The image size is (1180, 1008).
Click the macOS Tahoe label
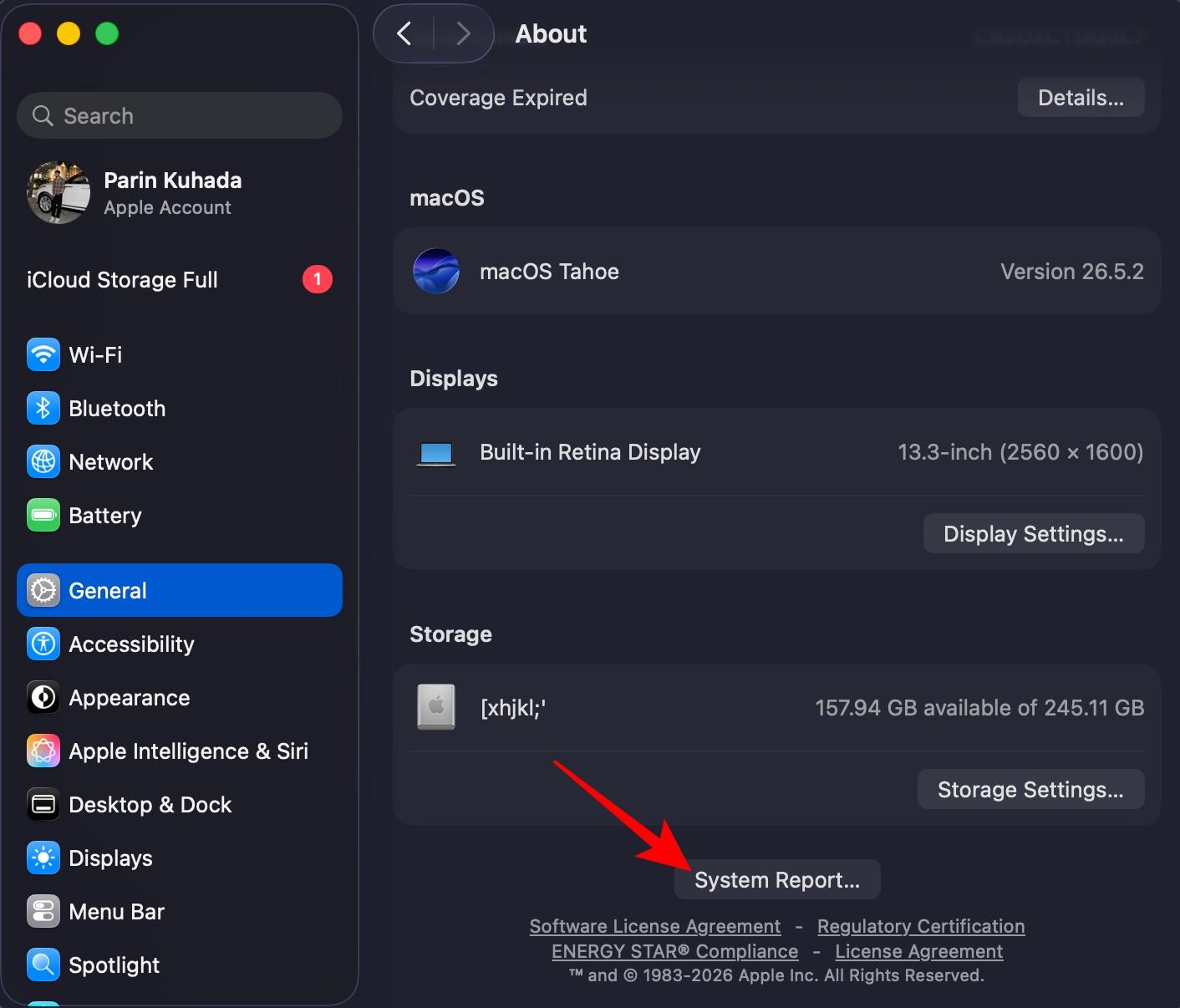coord(549,272)
